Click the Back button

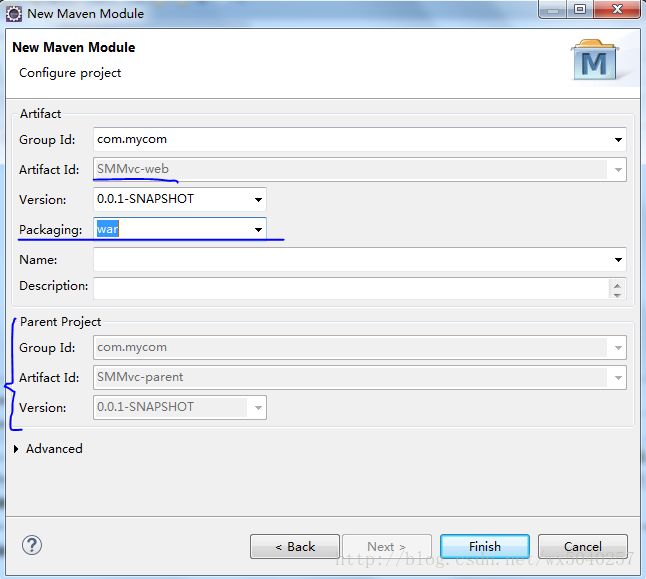295,546
